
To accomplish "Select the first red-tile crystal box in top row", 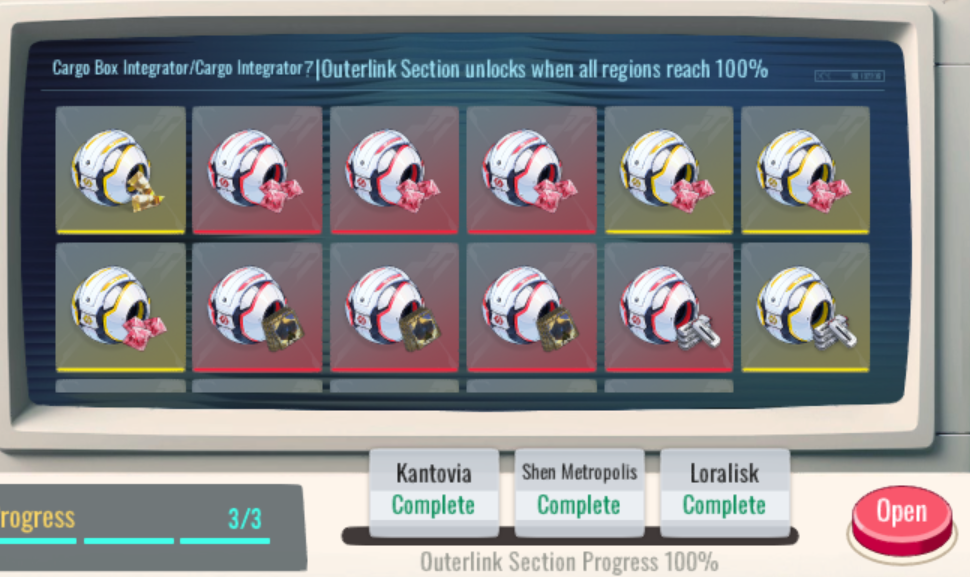I will tap(257, 170).
